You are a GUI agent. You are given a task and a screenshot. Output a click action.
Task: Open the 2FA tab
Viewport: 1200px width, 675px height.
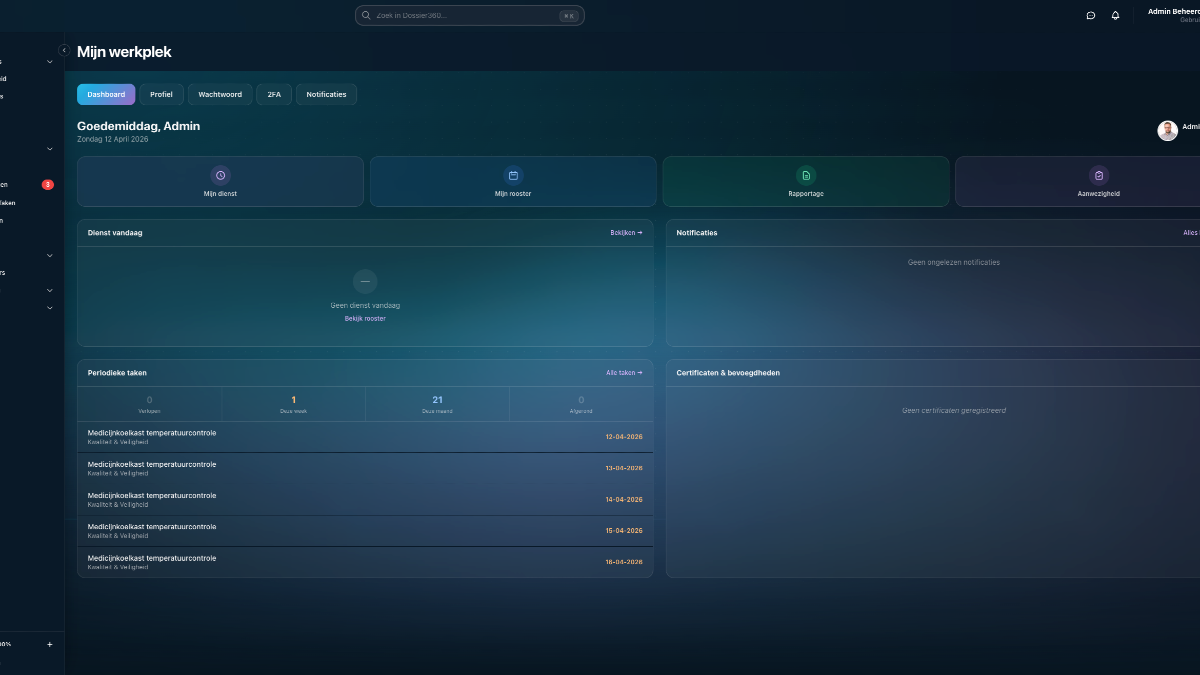click(x=274, y=95)
